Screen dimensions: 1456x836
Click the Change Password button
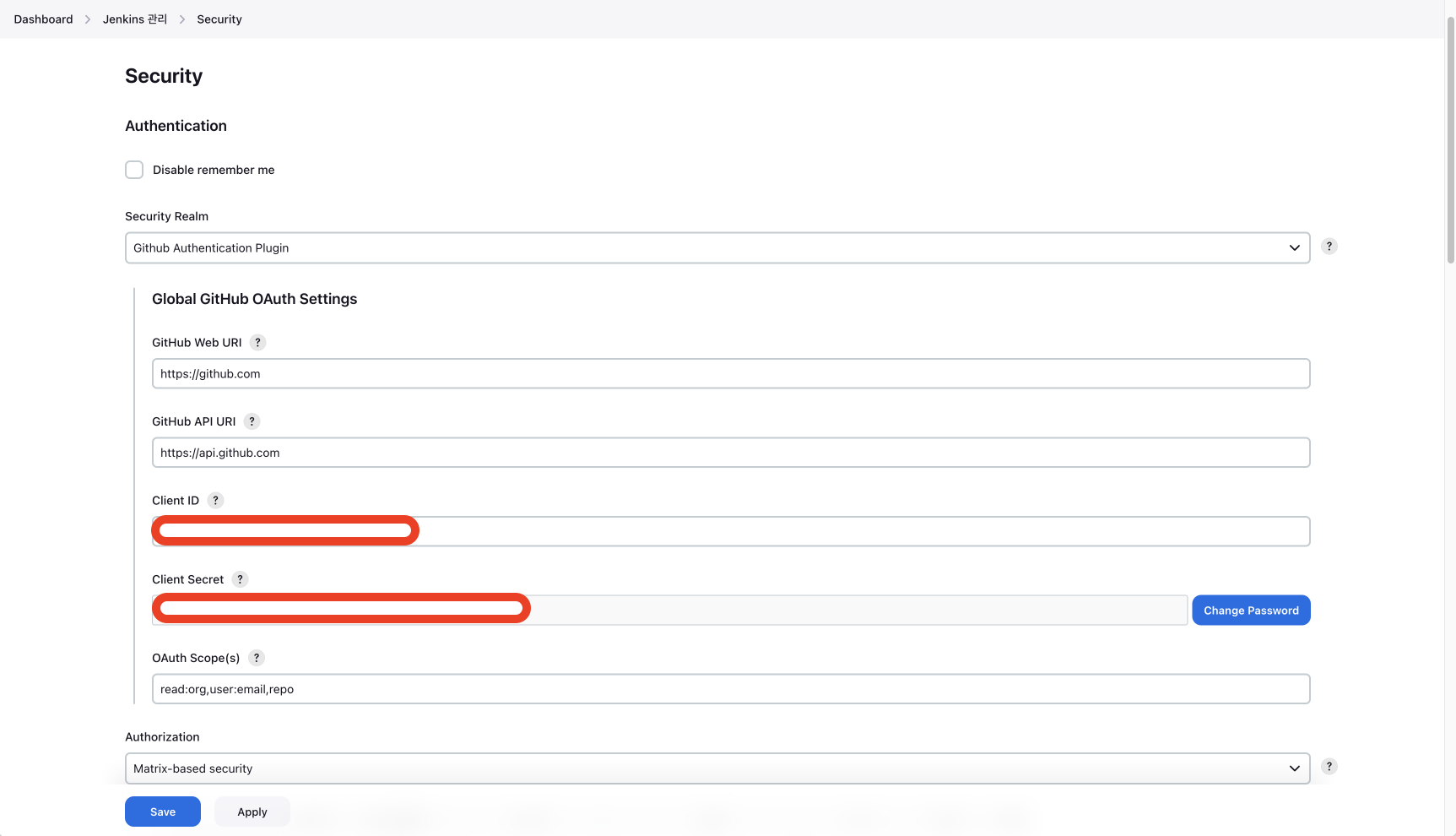pyautogui.click(x=1251, y=610)
